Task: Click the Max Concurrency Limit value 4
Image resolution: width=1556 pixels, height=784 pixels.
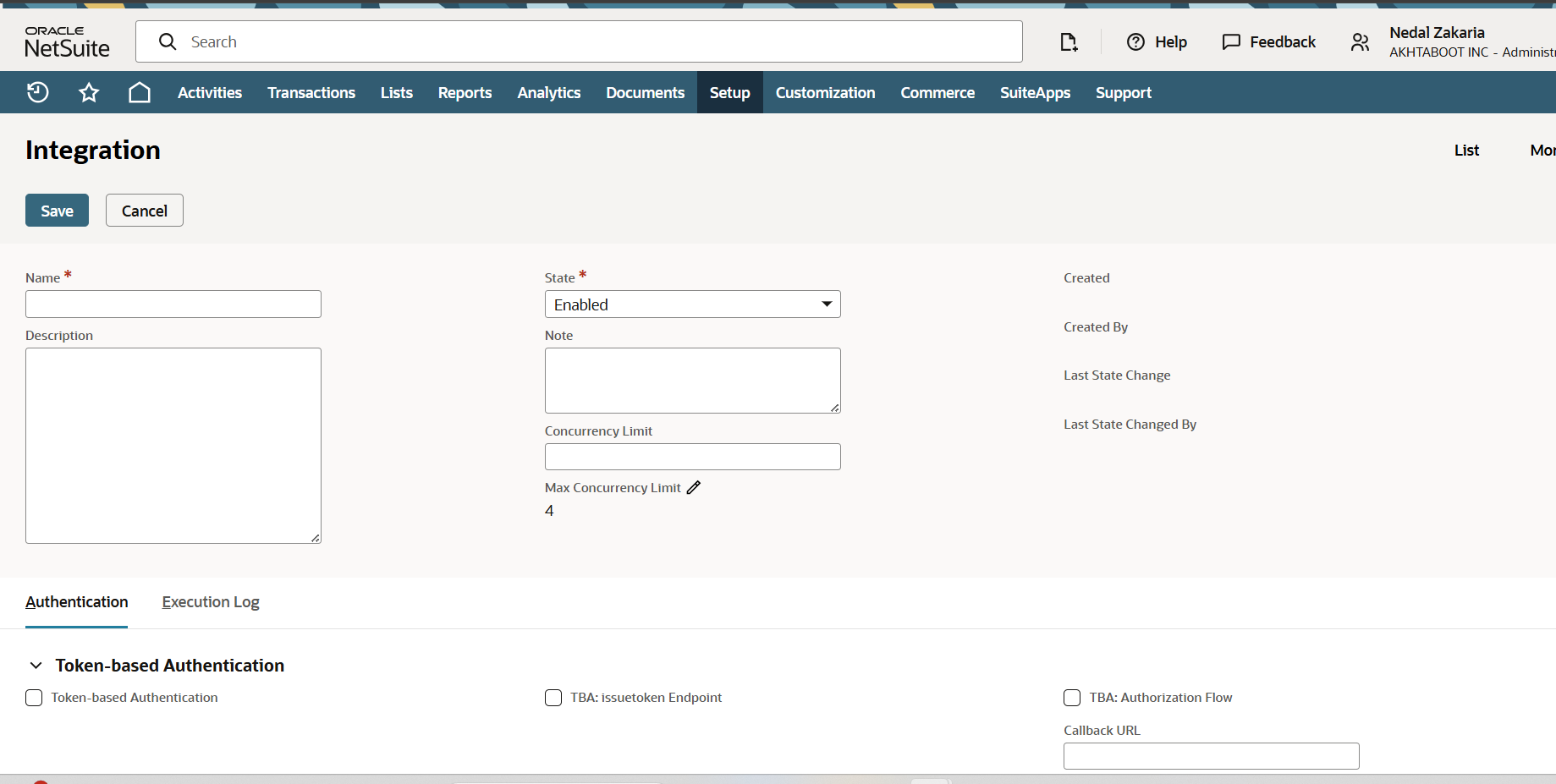Action: coord(549,511)
